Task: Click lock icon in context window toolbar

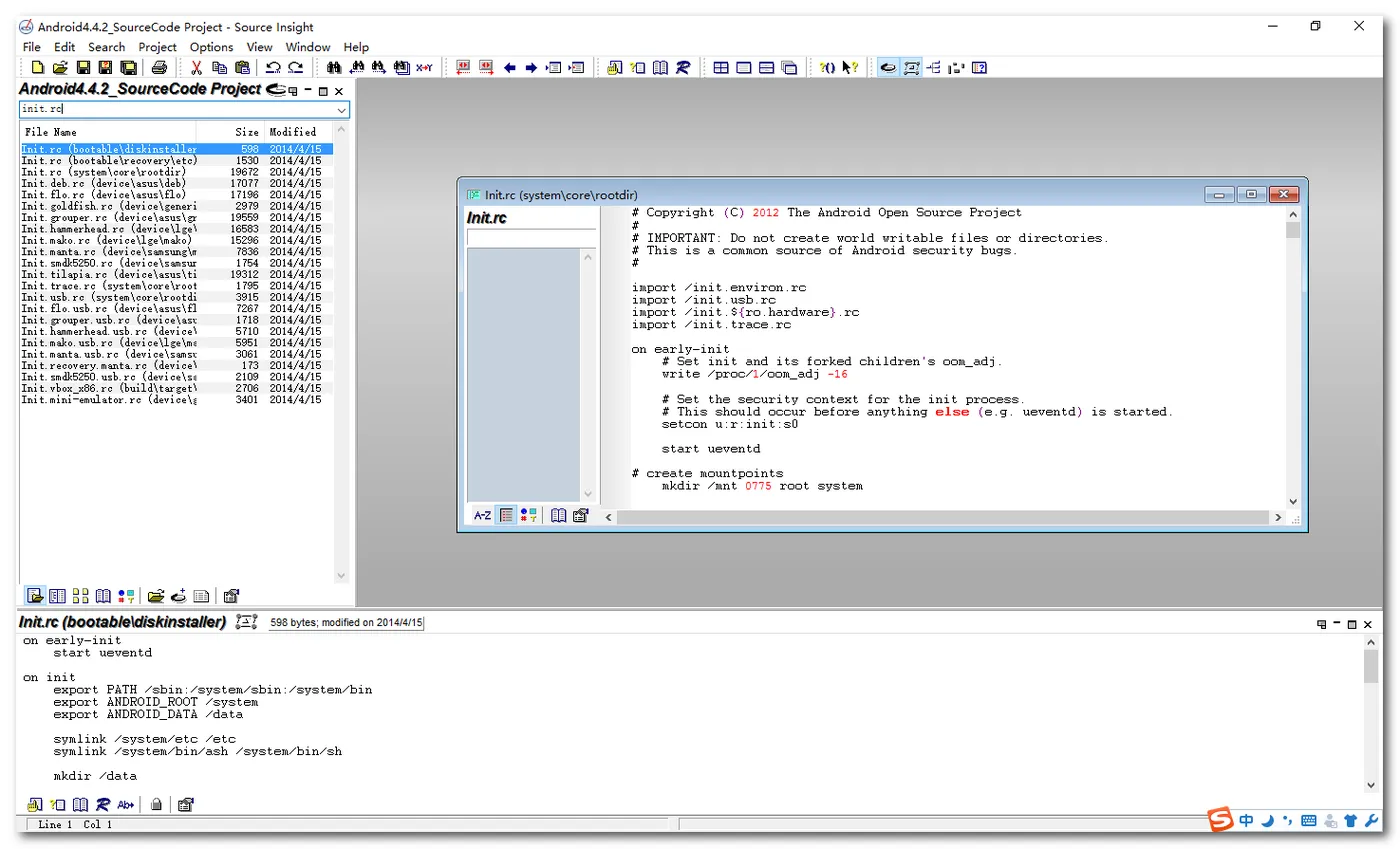Action: [x=156, y=804]
